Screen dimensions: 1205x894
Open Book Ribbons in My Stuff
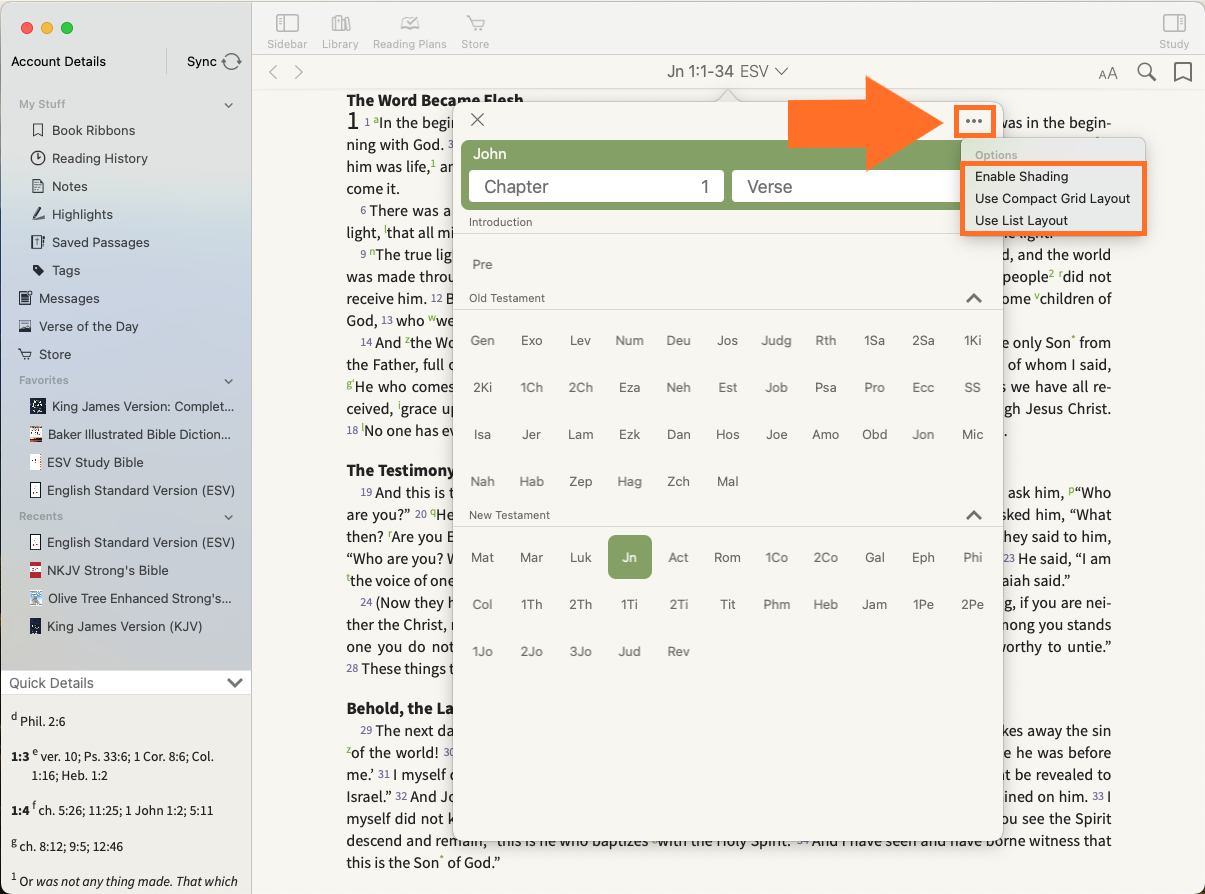click(x=93, y=130)
